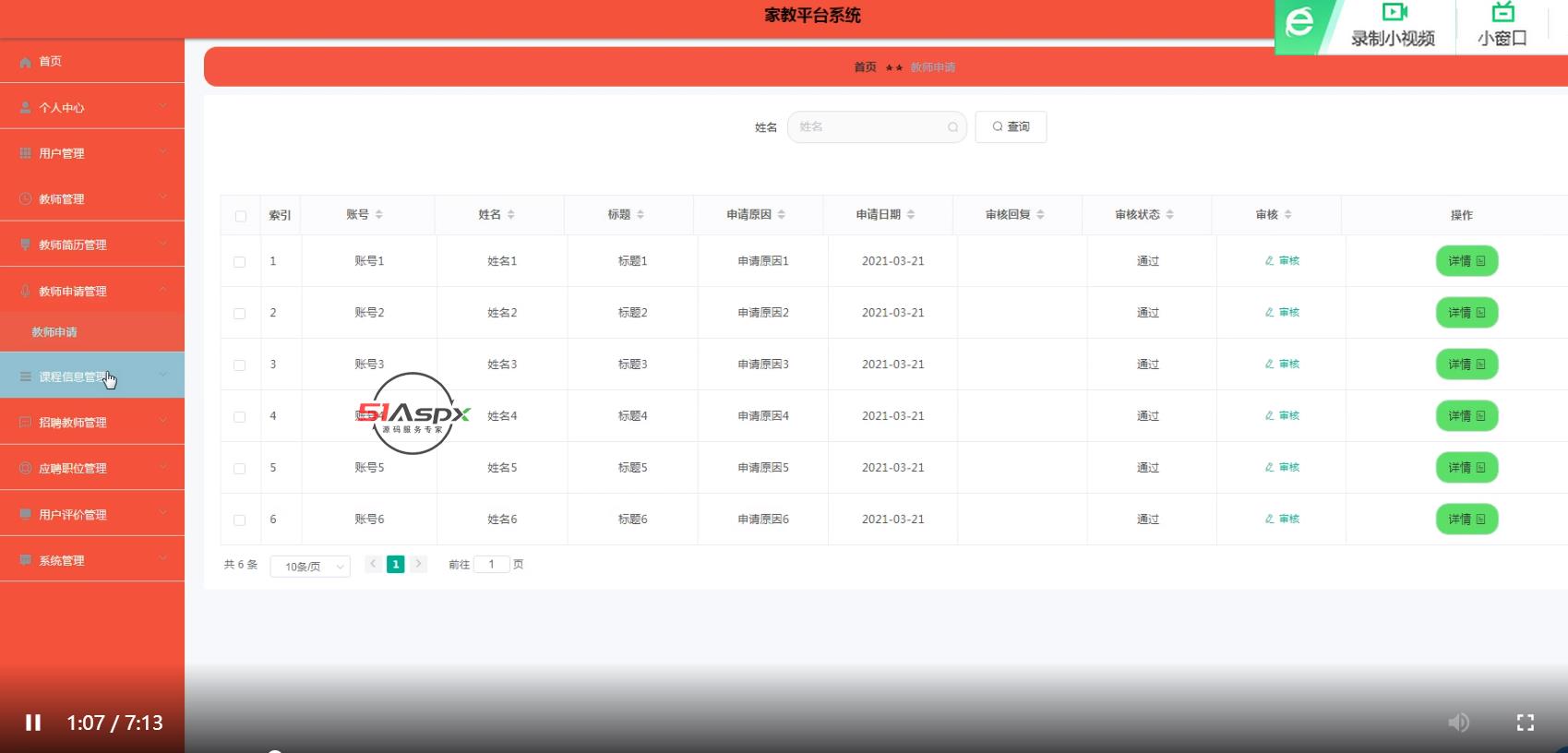
Task: Go to previous page arrow
Action: pyautogui.click(x=373, y=564)
